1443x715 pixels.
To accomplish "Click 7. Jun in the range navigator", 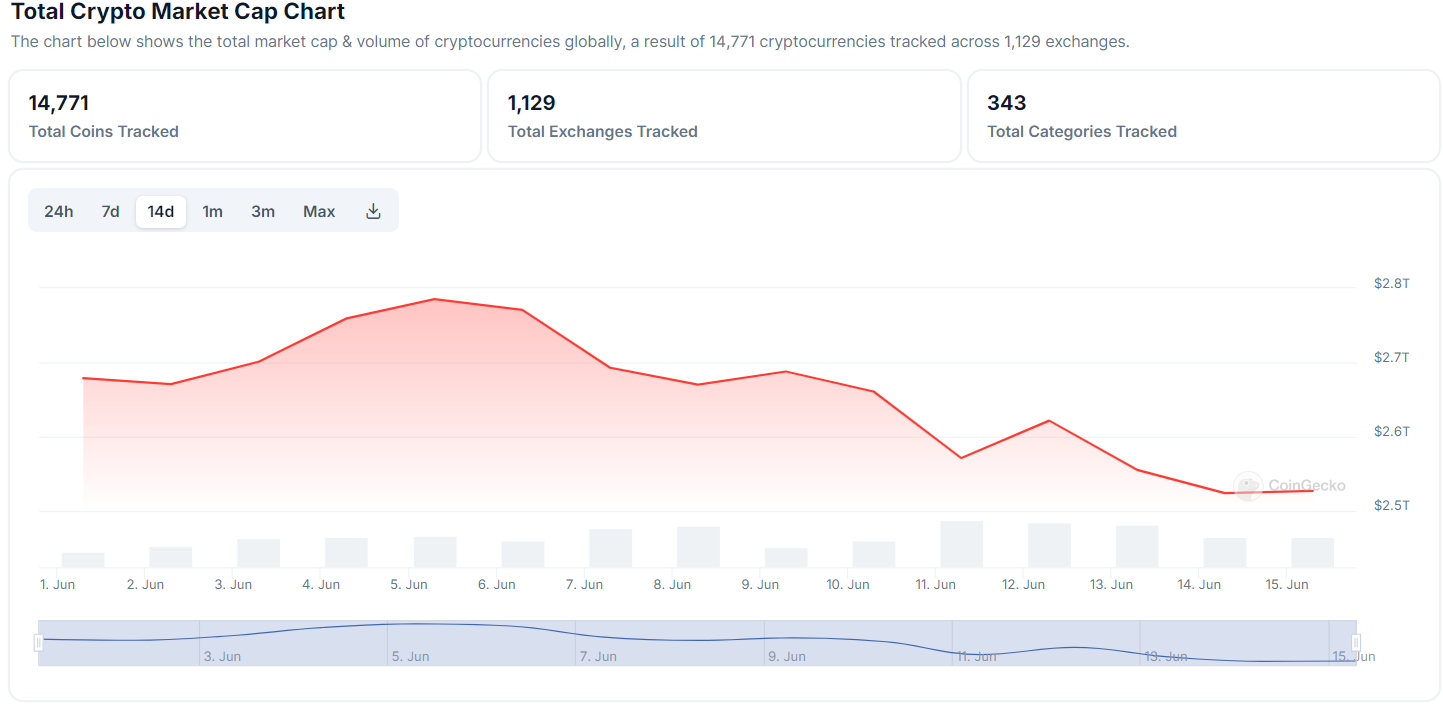I will tap(598, 656).
